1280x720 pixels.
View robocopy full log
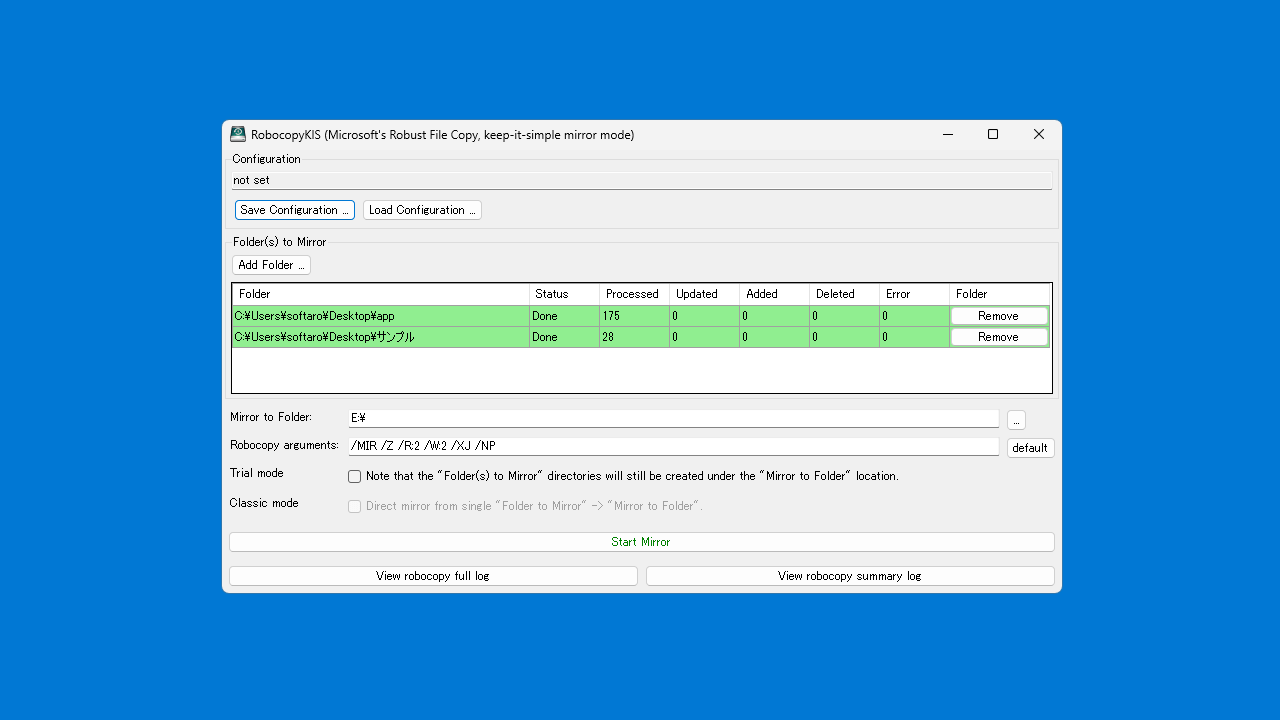point(433,576)
